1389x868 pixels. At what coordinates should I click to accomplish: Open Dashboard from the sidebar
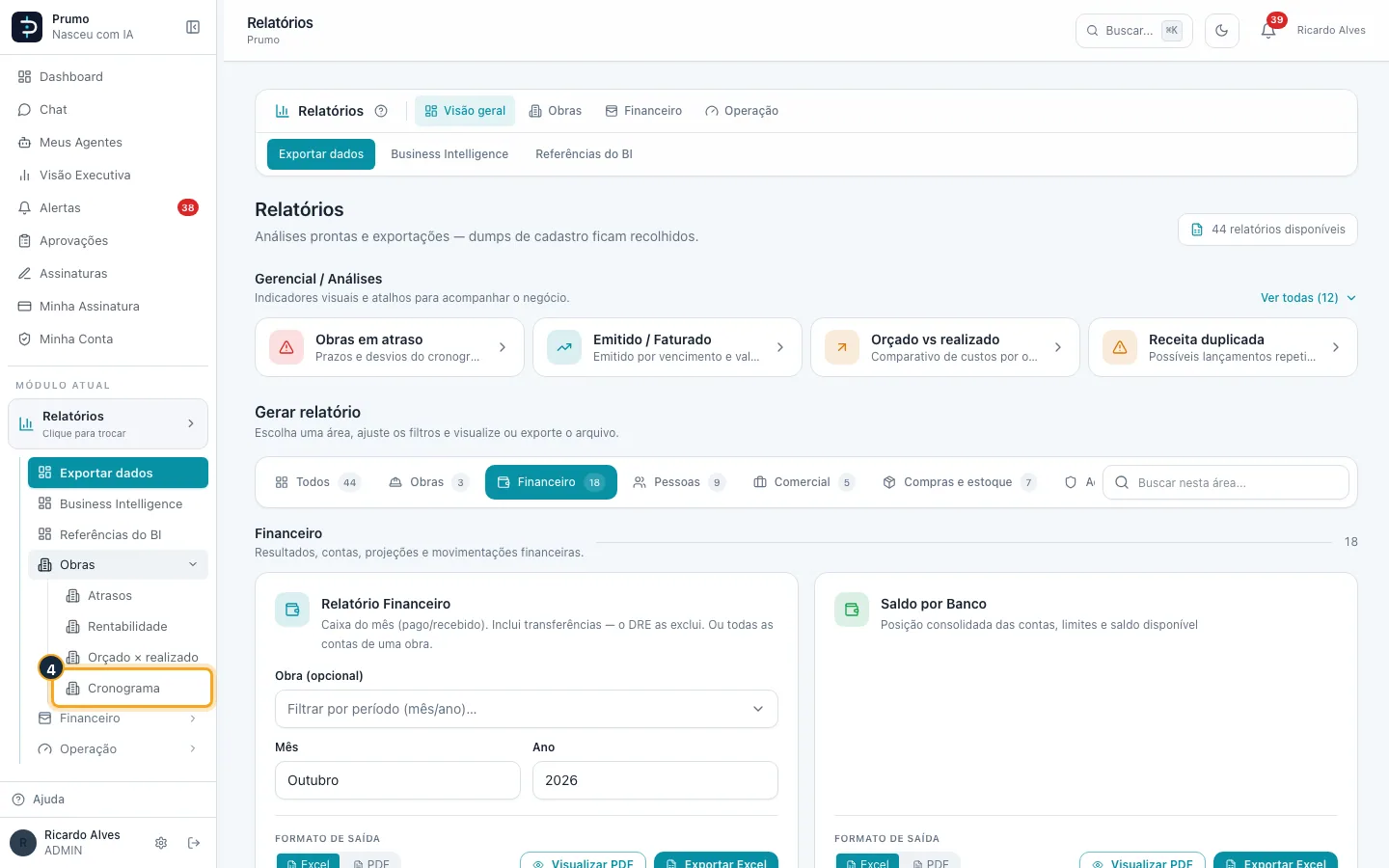(x=108, y=77)
